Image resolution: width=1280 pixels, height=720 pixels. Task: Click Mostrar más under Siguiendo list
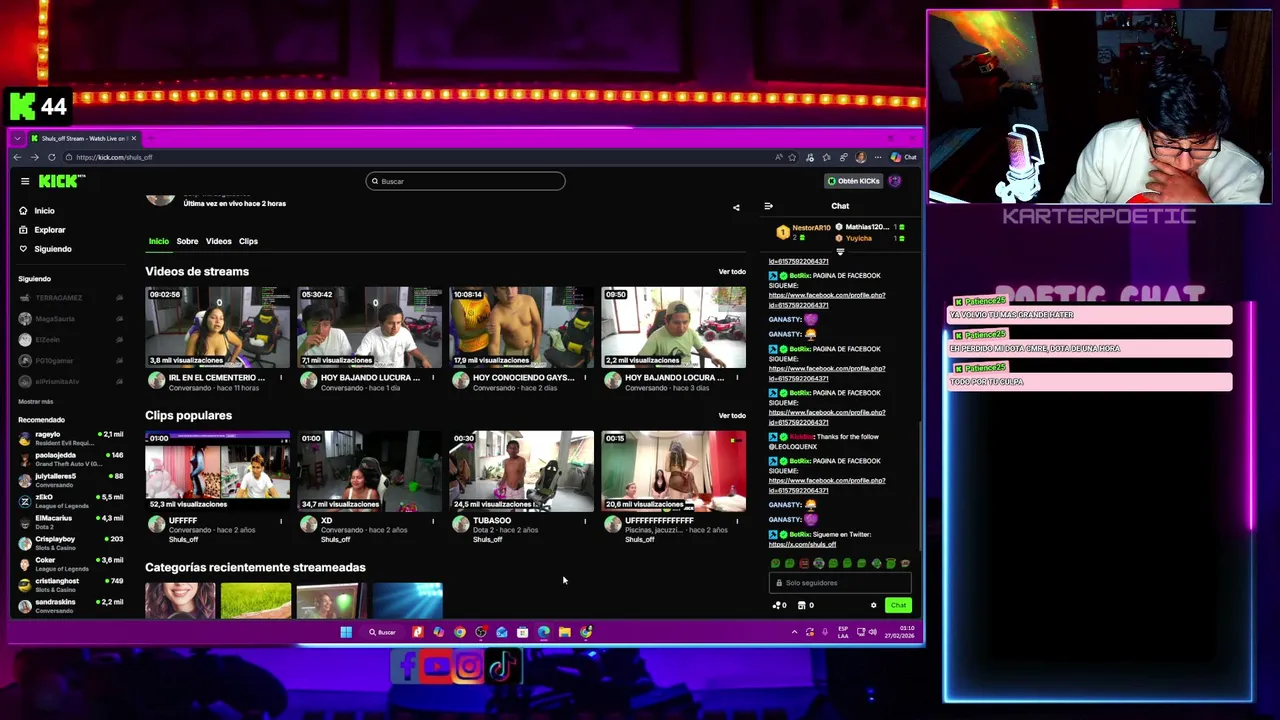[36, 401]
